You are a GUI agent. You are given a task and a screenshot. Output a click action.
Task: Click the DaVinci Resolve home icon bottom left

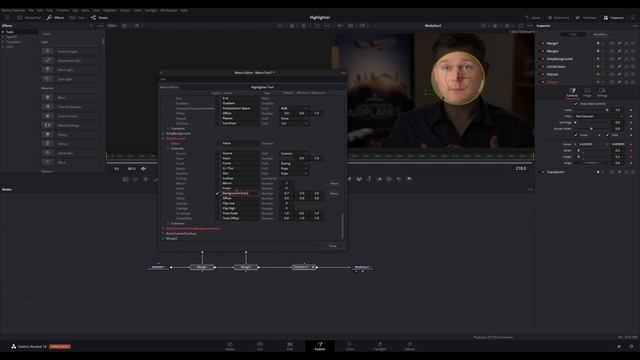pyautogui.click(x=13, y=347)
